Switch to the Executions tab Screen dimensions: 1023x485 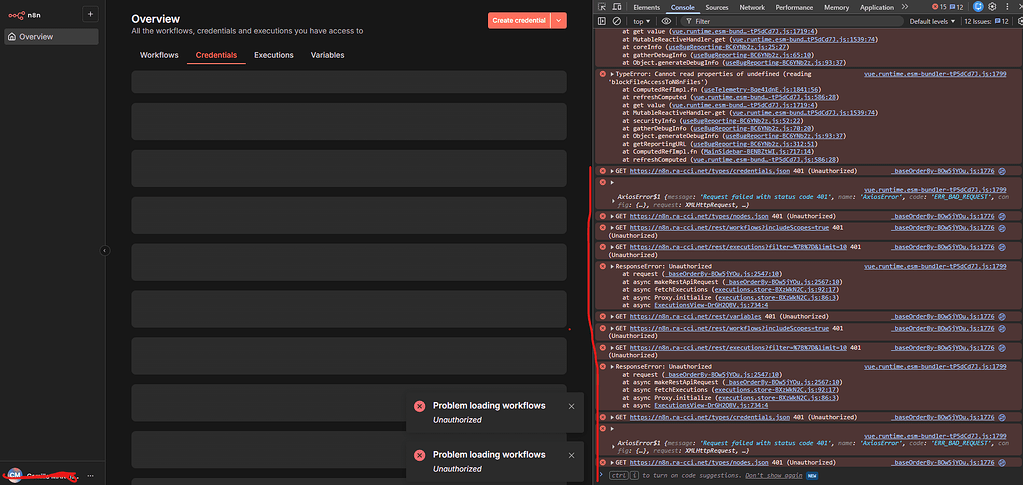[273, 55]
